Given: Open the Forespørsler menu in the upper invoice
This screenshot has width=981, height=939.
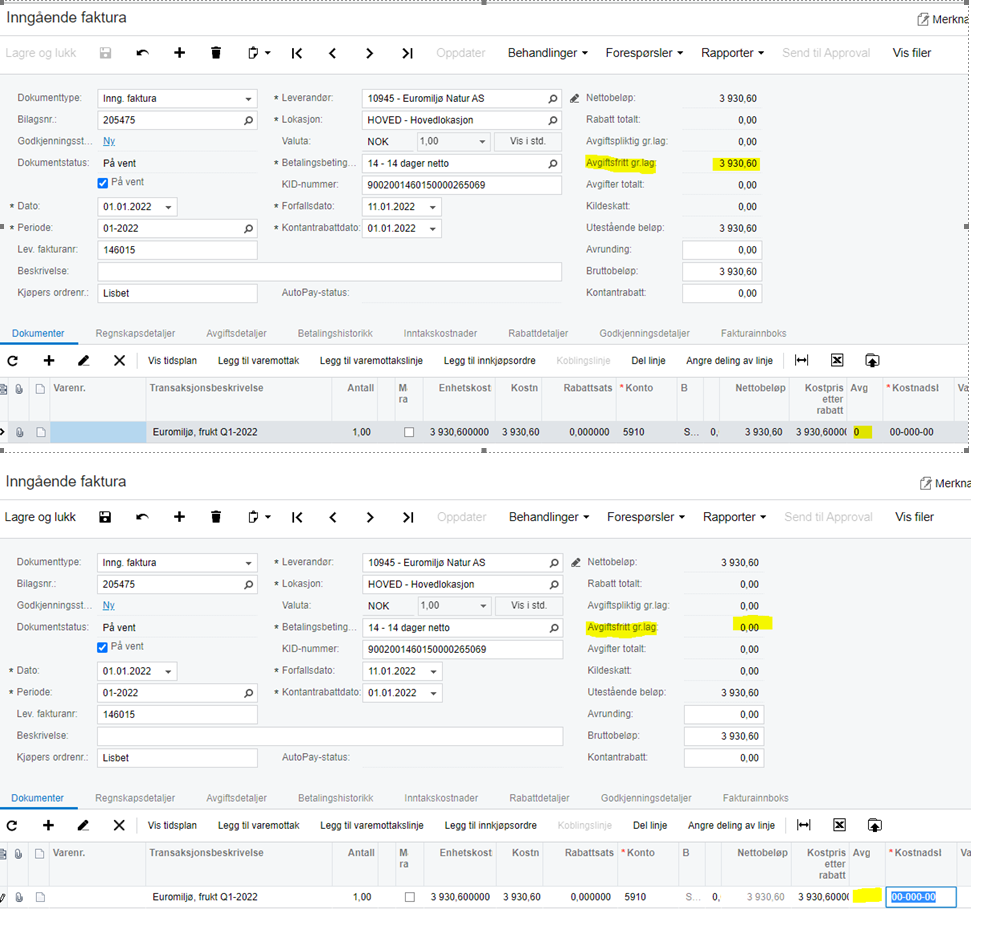Looking at the screenshot, I should pyautogui.click(x=644, y=53).
